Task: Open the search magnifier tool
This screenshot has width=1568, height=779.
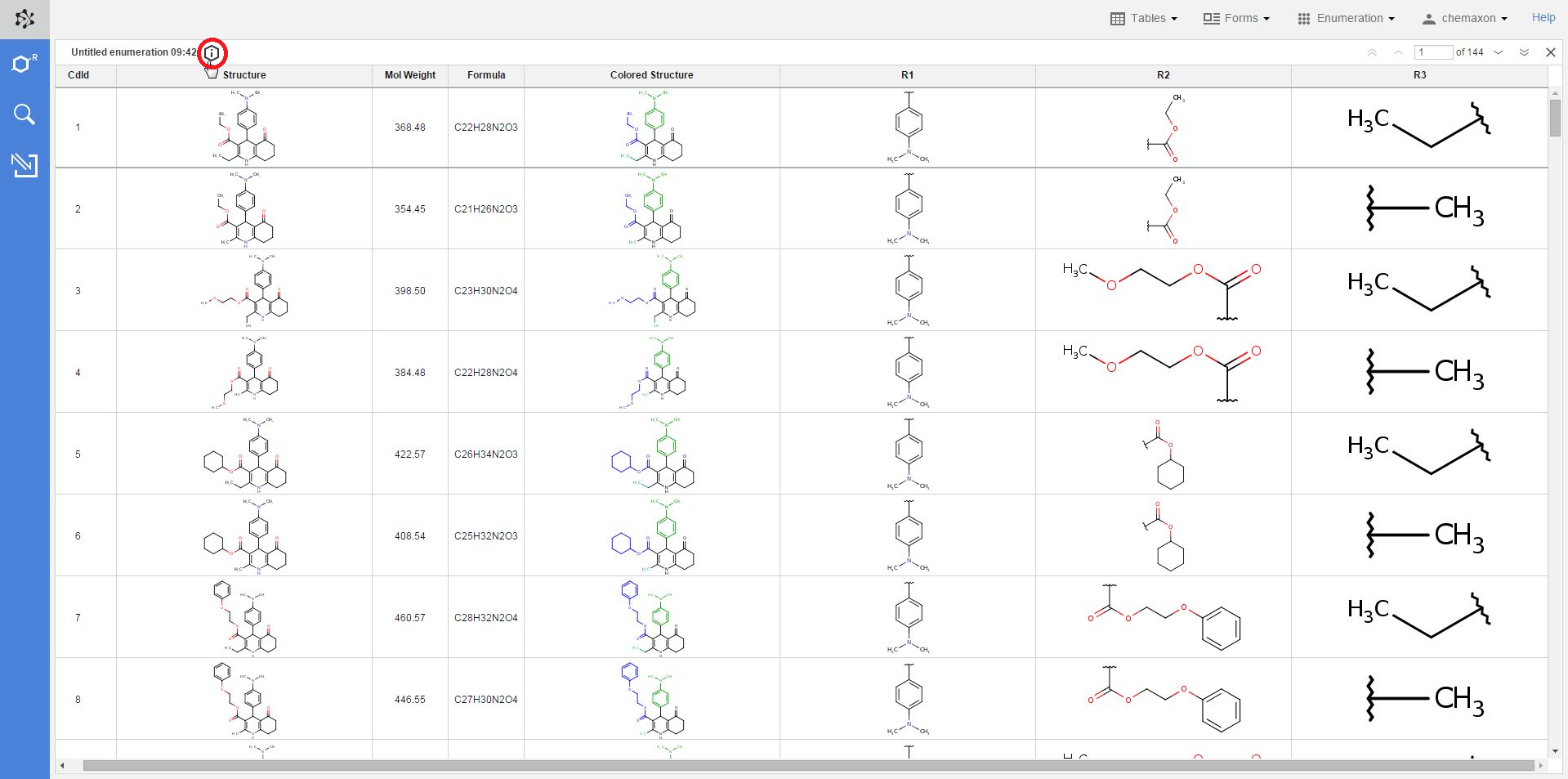Action: click(x=25, y=114)
